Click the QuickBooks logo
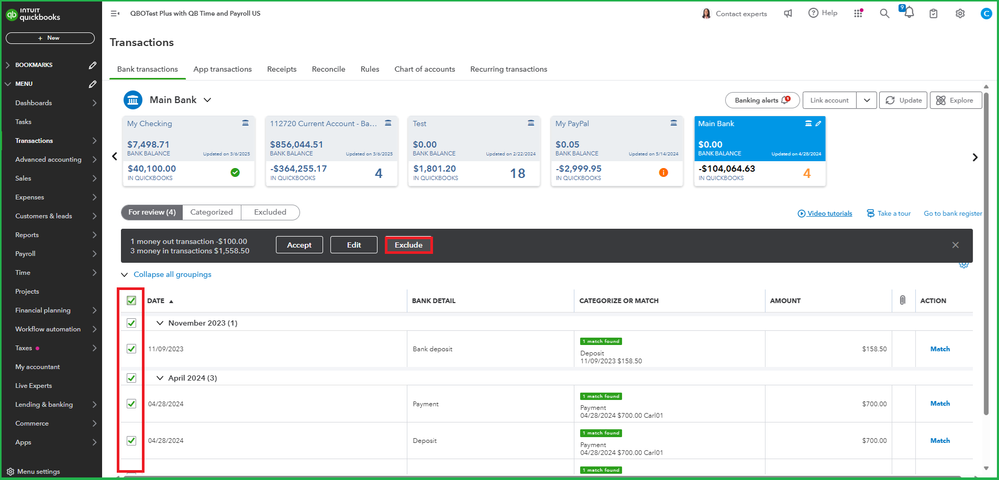The height and width of the screenshot is (480, 999). (32, 15)
